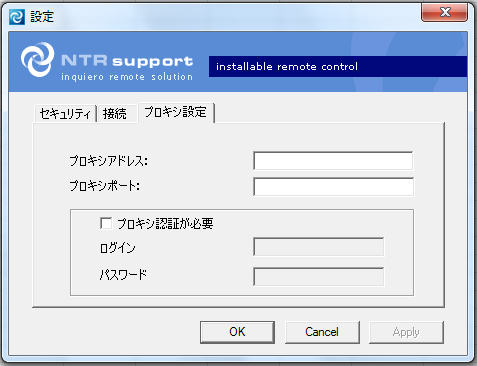Click the Cancel button
The height and width of the screenshot is (366, 477).
tap(322, 332)
